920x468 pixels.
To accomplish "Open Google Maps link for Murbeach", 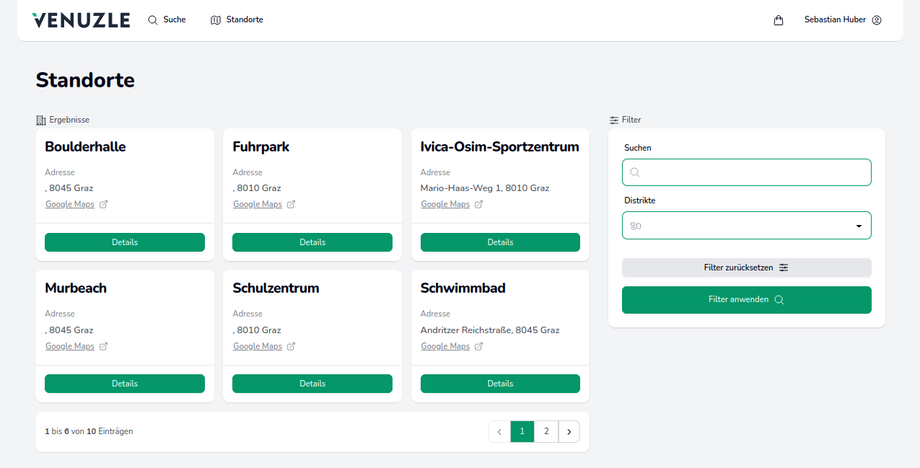I will tap(68, 347).
